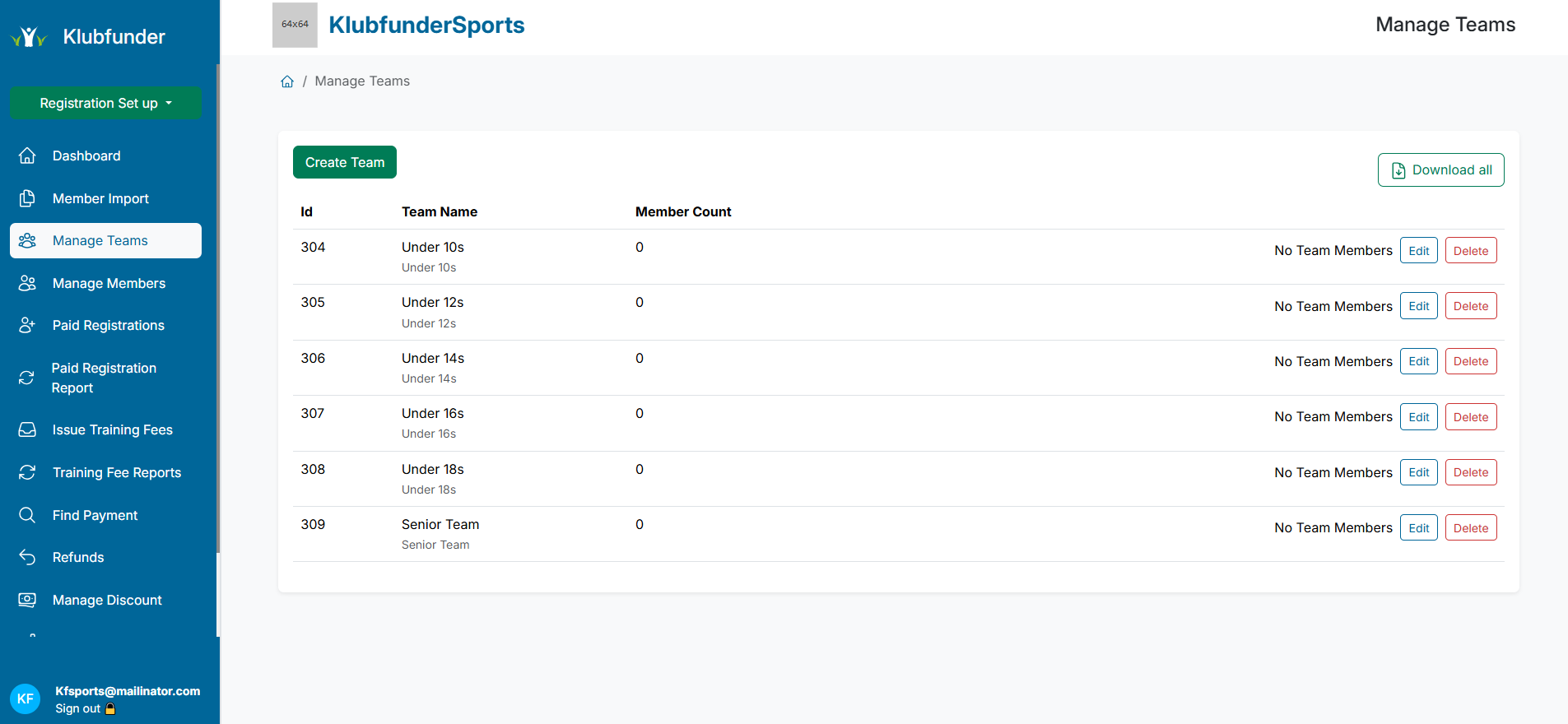The height and width of the screenshot is (724, 1568).
Task: Expand the Registration Set up dropdown
Action: pyautogui.click(x=105, y=103)
